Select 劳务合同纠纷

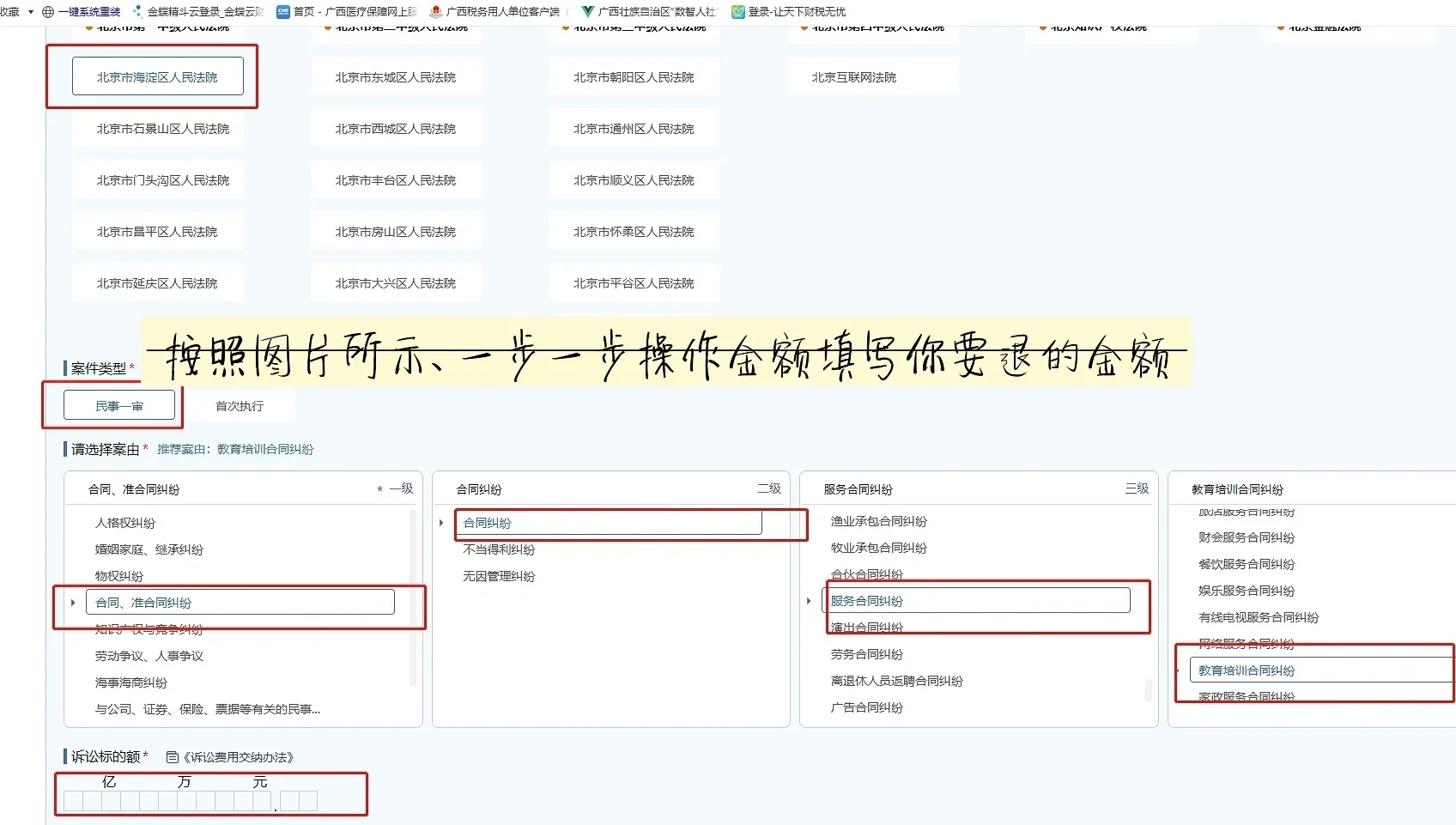pos(867,654)
